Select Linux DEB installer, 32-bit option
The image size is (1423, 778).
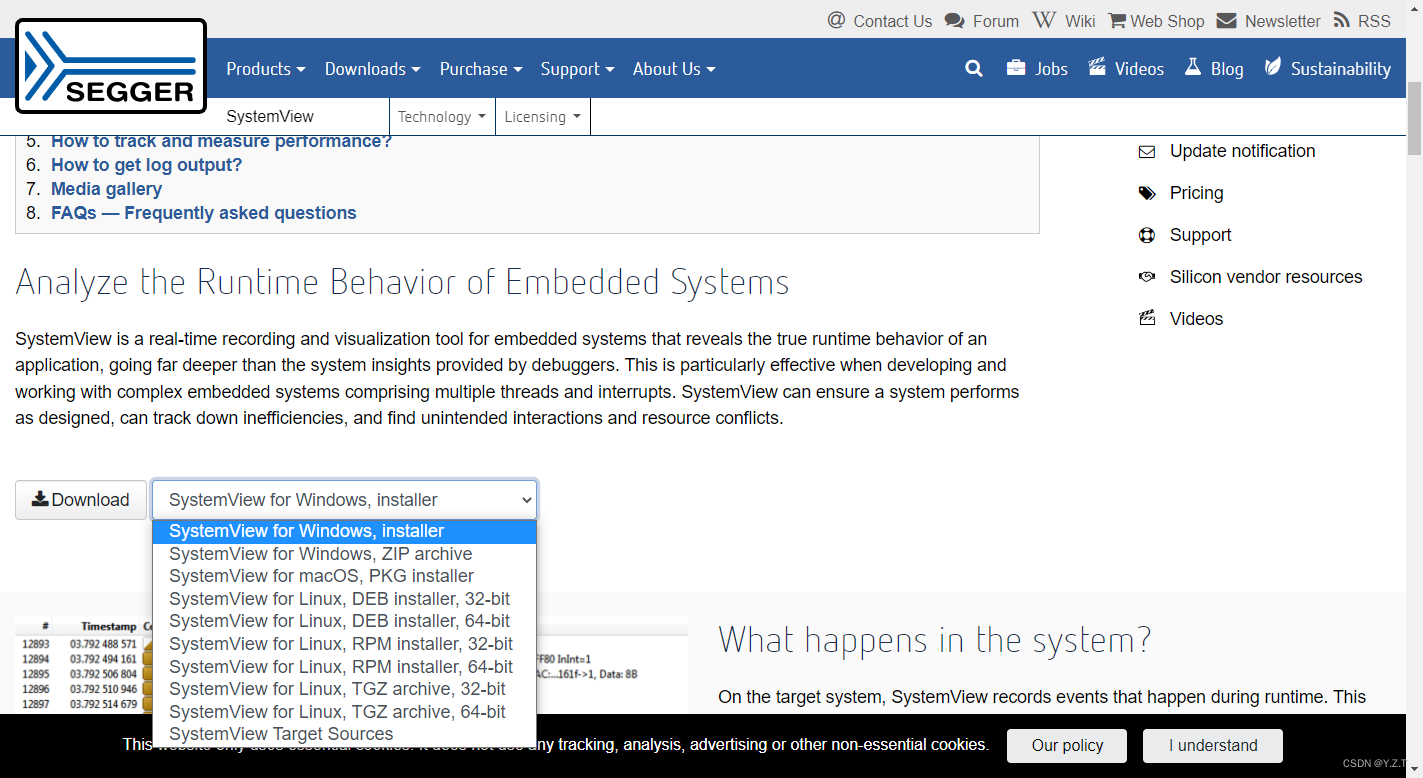point(344,599)
